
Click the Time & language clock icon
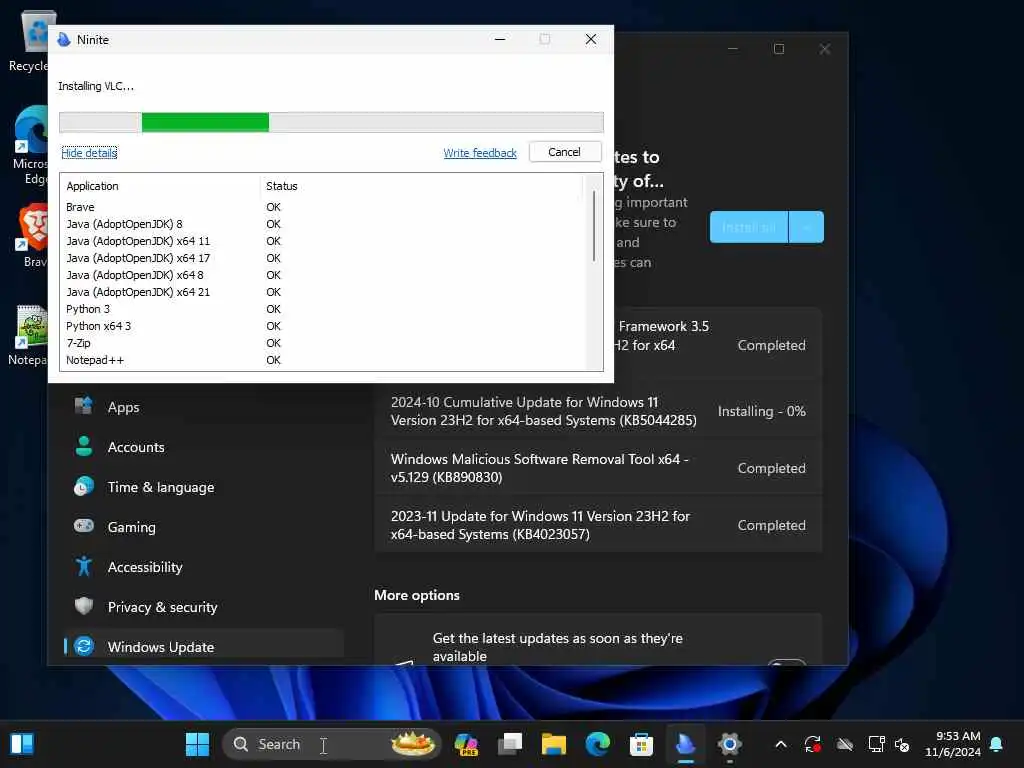click(x=84, y=487)
